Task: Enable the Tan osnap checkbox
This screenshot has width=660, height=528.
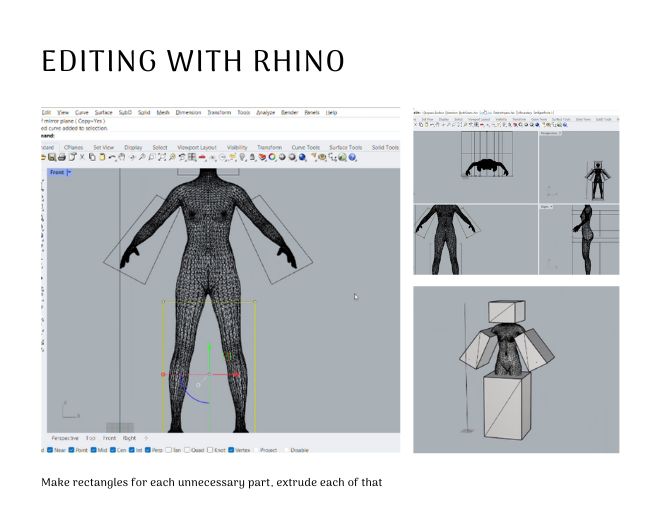Action: 169,450
